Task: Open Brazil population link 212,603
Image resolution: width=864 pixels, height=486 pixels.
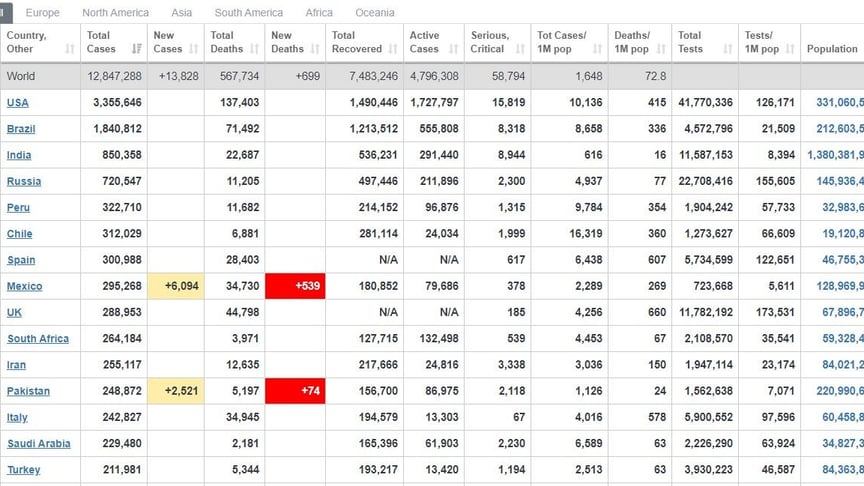Action: coord(840,129)
